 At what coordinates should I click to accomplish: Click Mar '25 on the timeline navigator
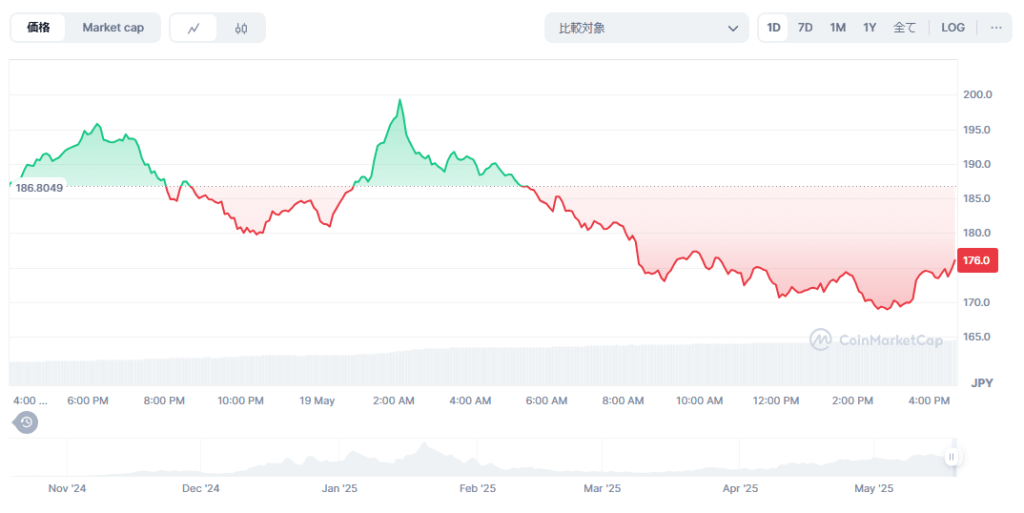pyautogui.click(x=601, y=489)
